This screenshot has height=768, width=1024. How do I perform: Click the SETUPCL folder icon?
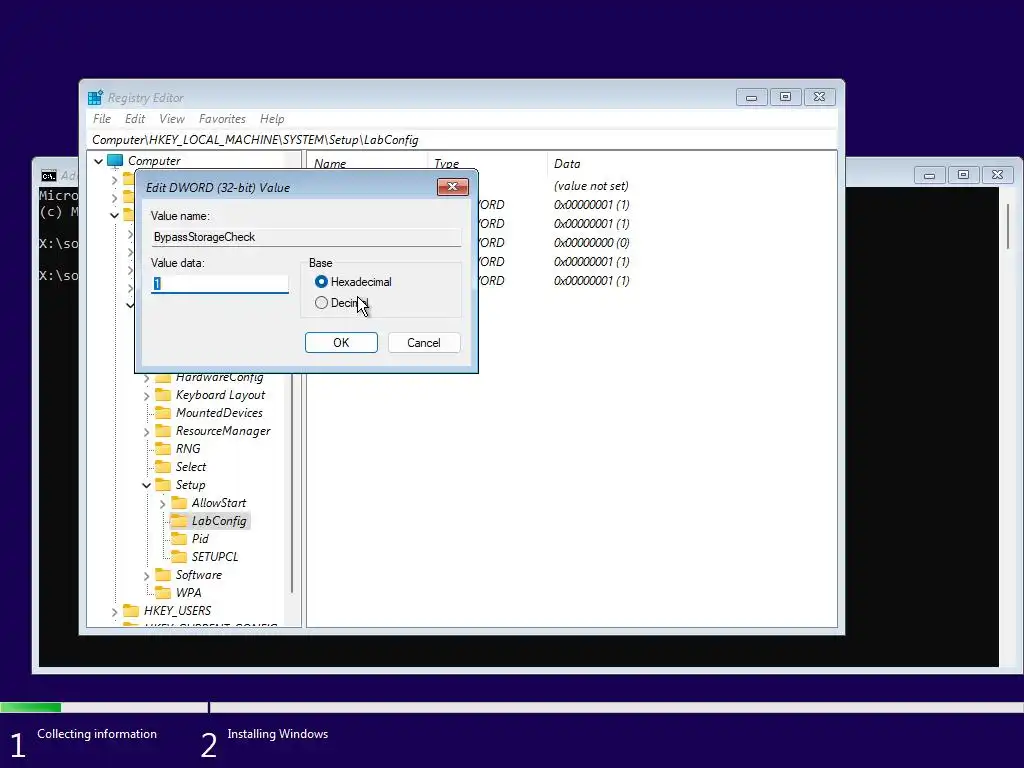(x=179, y=556)
